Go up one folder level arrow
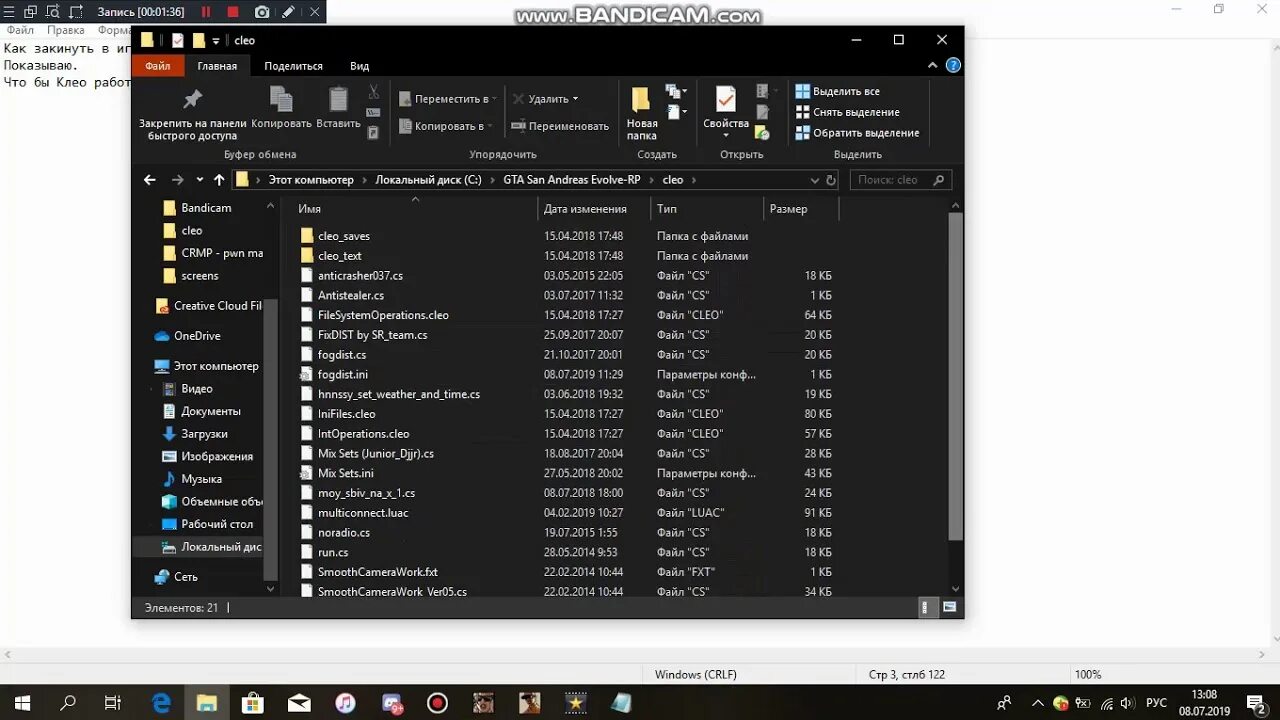Viewport: 1280px width, 720px height. click(x=219, y=180)
